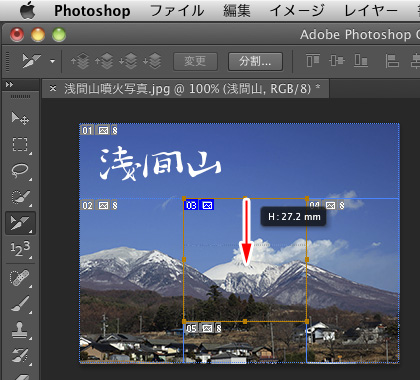Viewport: 420px width, 380px height.
Task: Open the 編集 menu
Action: click(237, 10)
